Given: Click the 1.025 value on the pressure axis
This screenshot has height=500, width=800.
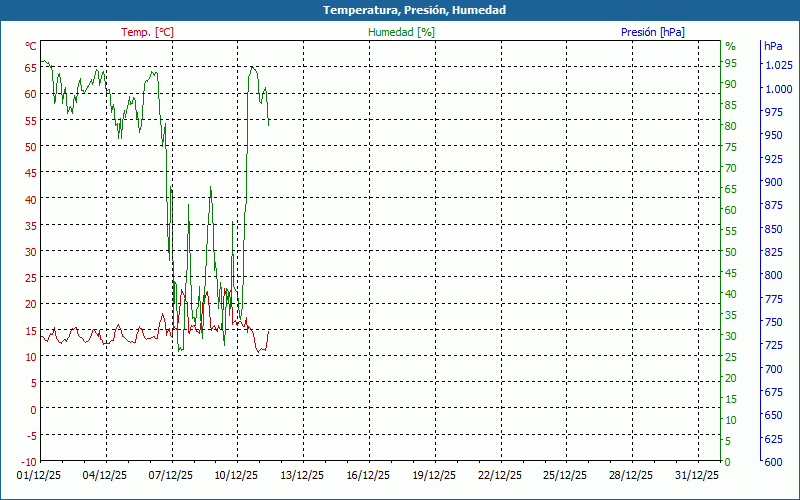Looking at the screenshot, I should click(x=779, y=65).
